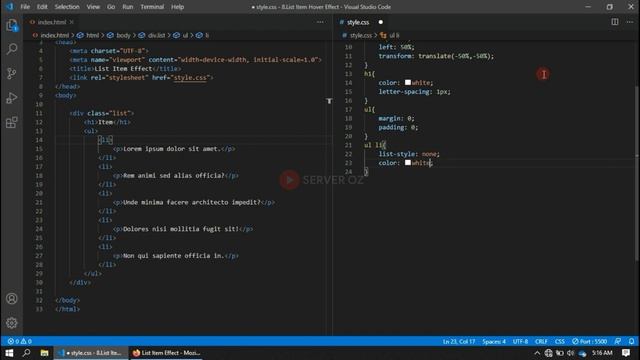Open the Edit menu
Viewport: 640px width, 360px height.
pyautogui.click(x=42, y=7)
